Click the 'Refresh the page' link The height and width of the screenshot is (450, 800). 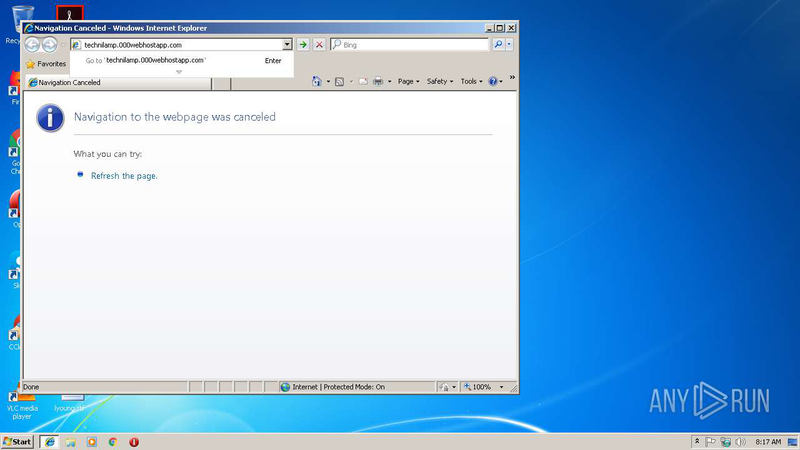pyautogui.click(x=124, y=176)
